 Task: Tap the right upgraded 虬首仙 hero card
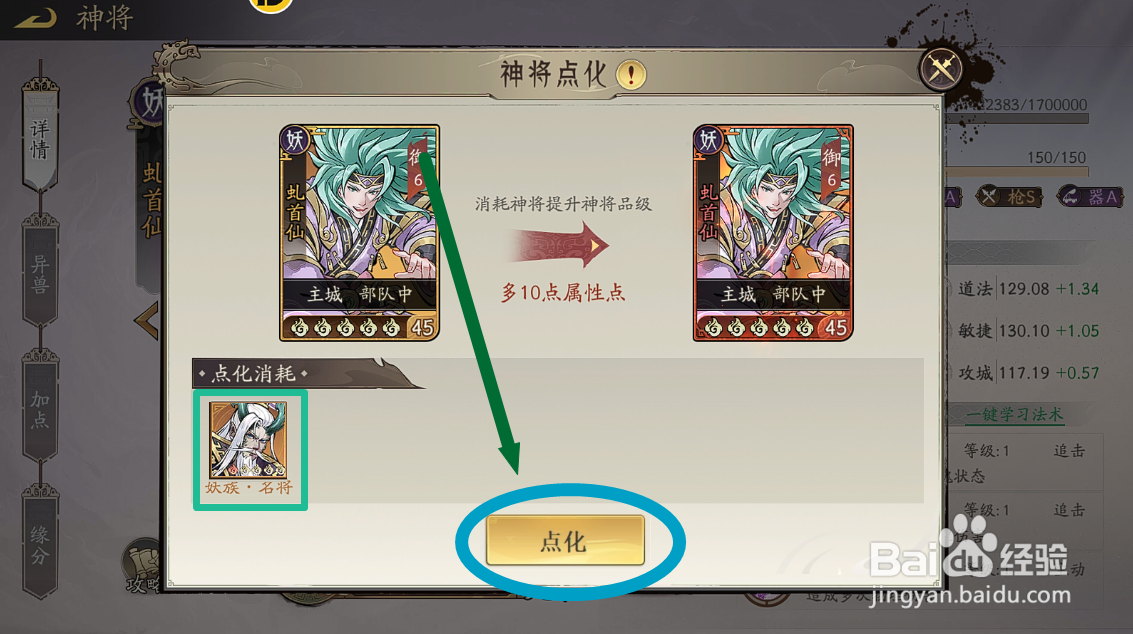click(772, 232)
